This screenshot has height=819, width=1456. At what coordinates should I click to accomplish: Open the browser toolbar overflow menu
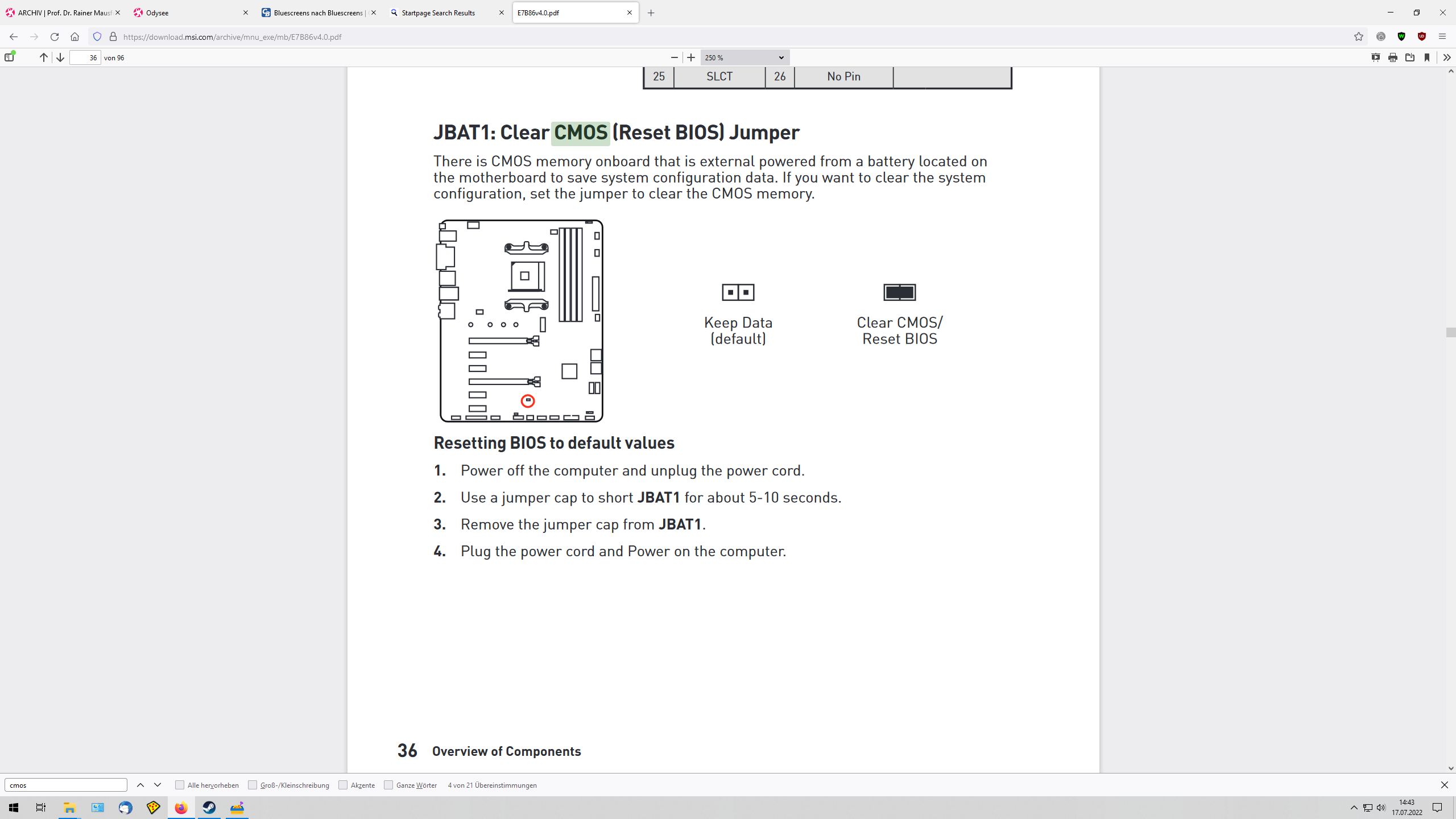point(1443,36)
